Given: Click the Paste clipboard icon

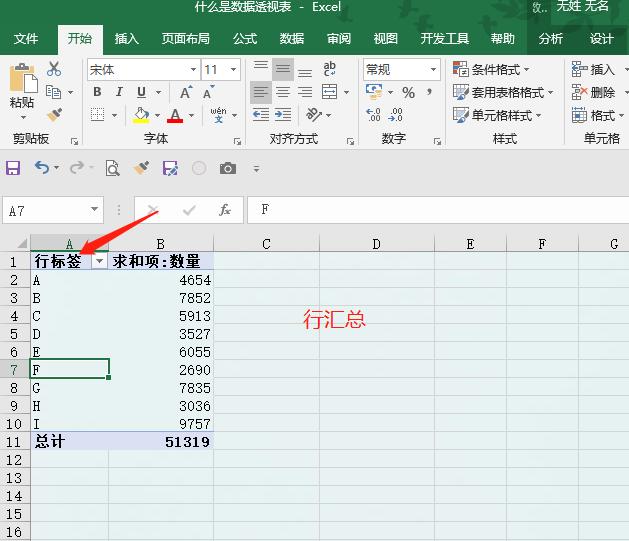Looking at the screenshot, I should pos(22,78).
